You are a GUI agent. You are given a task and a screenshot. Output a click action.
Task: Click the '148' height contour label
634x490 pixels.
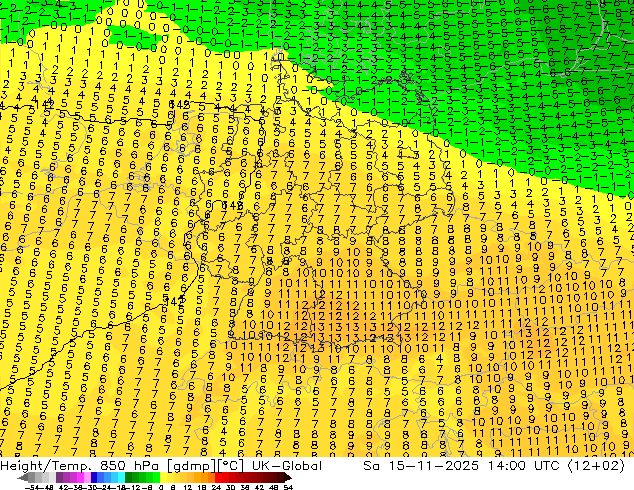pos(232,205)
